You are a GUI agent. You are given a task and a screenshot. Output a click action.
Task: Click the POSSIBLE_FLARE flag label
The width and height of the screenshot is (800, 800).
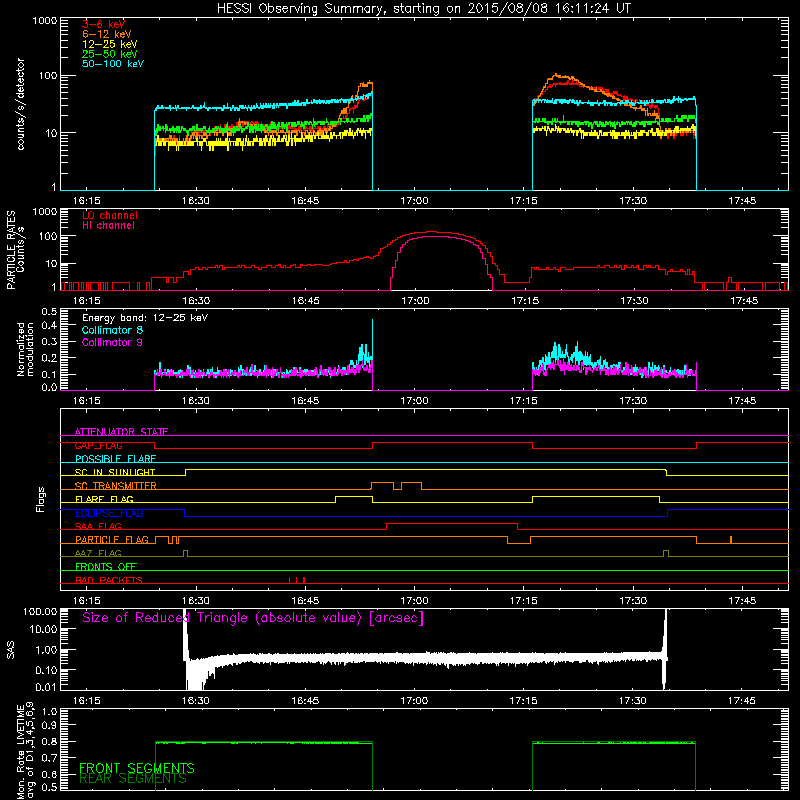115,459
